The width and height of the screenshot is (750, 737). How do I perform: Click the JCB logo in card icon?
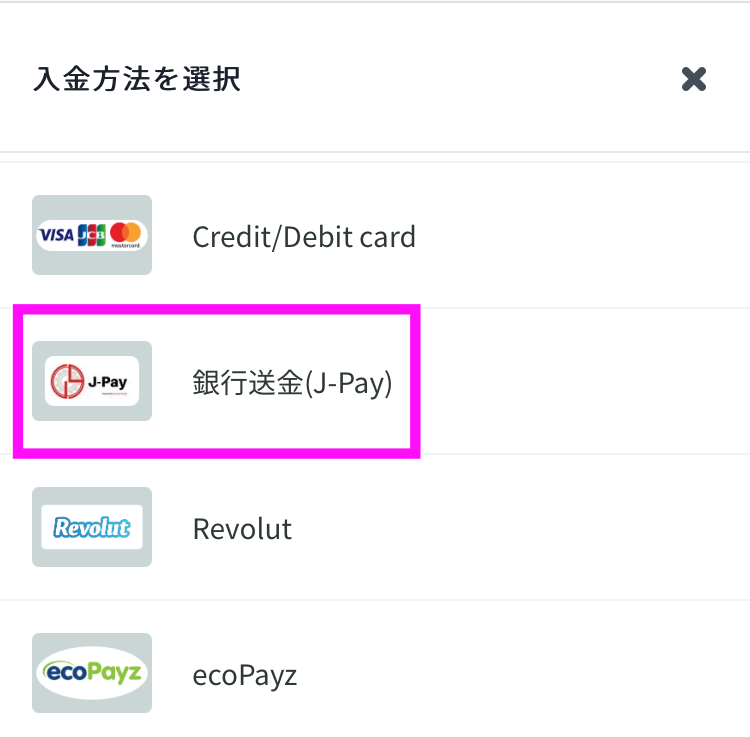pos(91,235)
